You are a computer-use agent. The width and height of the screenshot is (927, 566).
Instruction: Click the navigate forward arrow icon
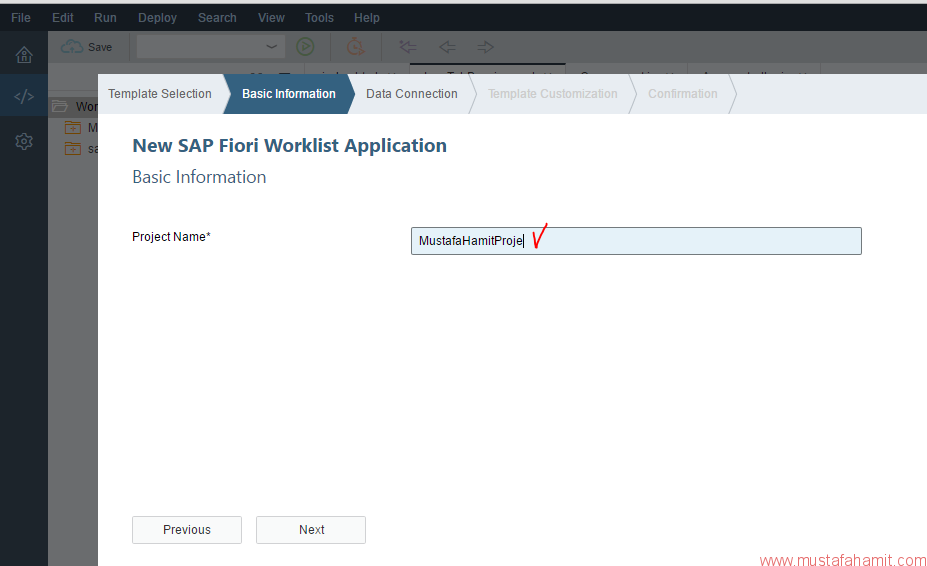point(485,47)
